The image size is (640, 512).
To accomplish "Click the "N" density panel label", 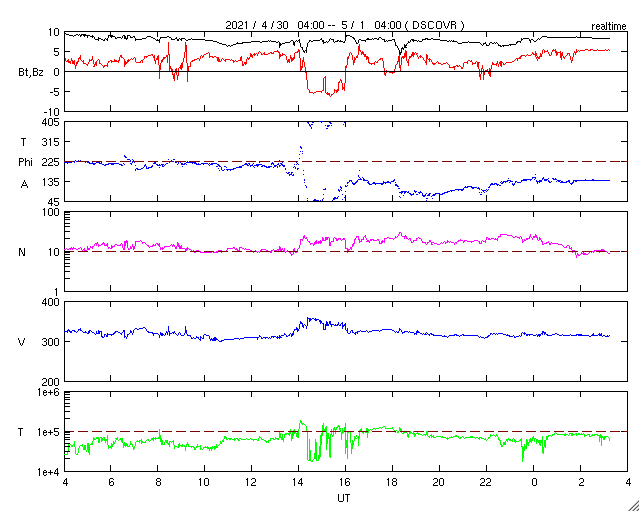I will click(x=22, y=252).
